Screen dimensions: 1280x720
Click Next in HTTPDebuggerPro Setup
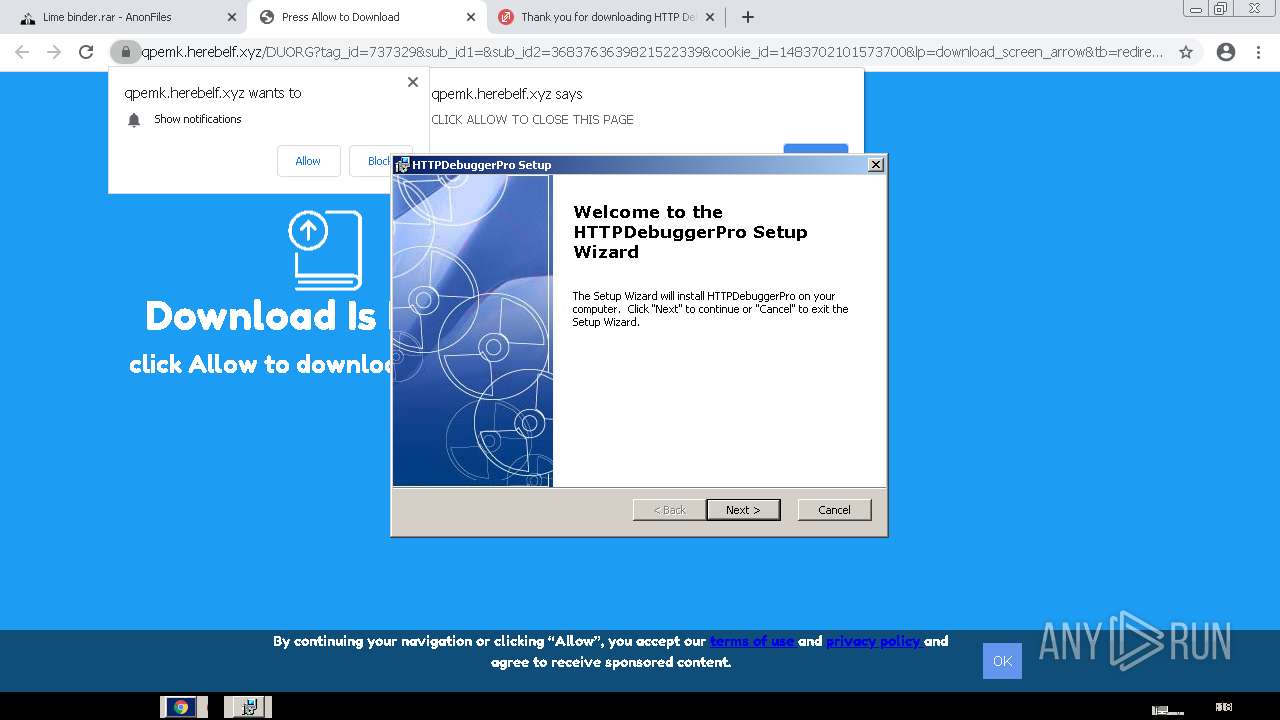743,510
